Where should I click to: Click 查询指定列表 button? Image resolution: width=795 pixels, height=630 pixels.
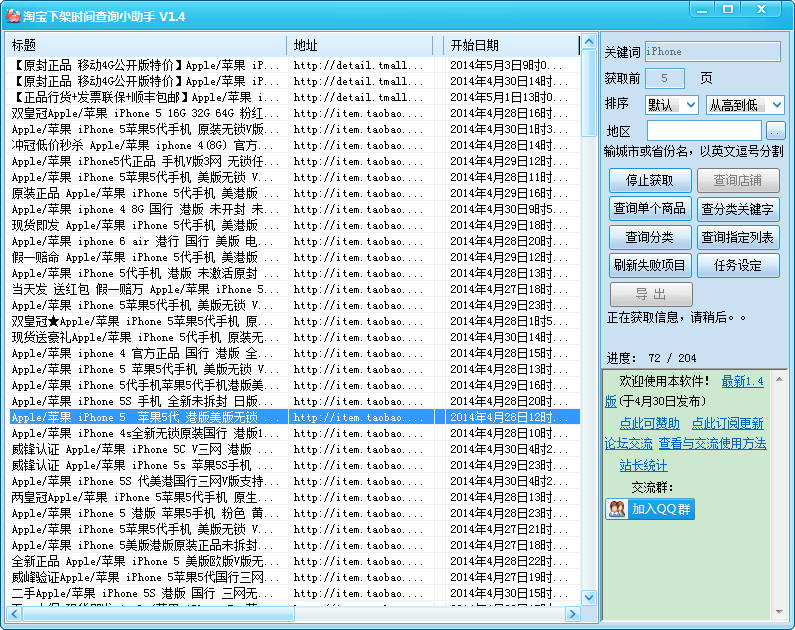738,237
